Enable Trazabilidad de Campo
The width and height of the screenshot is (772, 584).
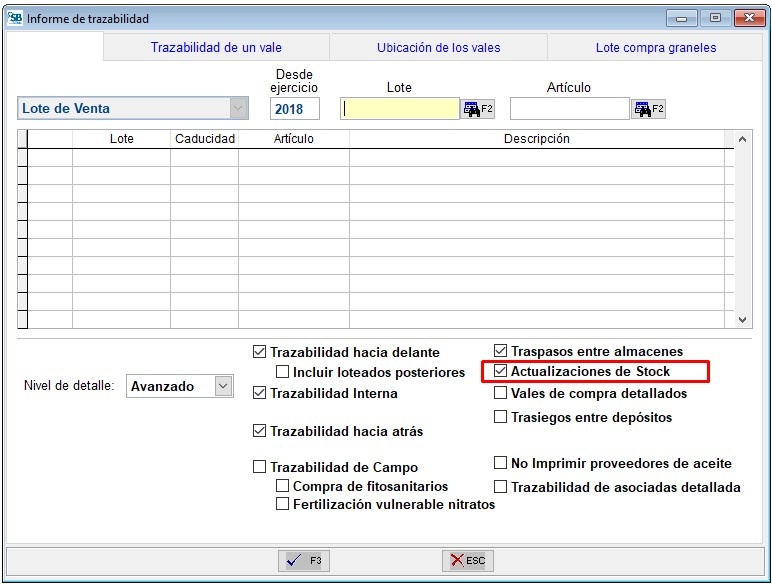[x=259, y=467]
